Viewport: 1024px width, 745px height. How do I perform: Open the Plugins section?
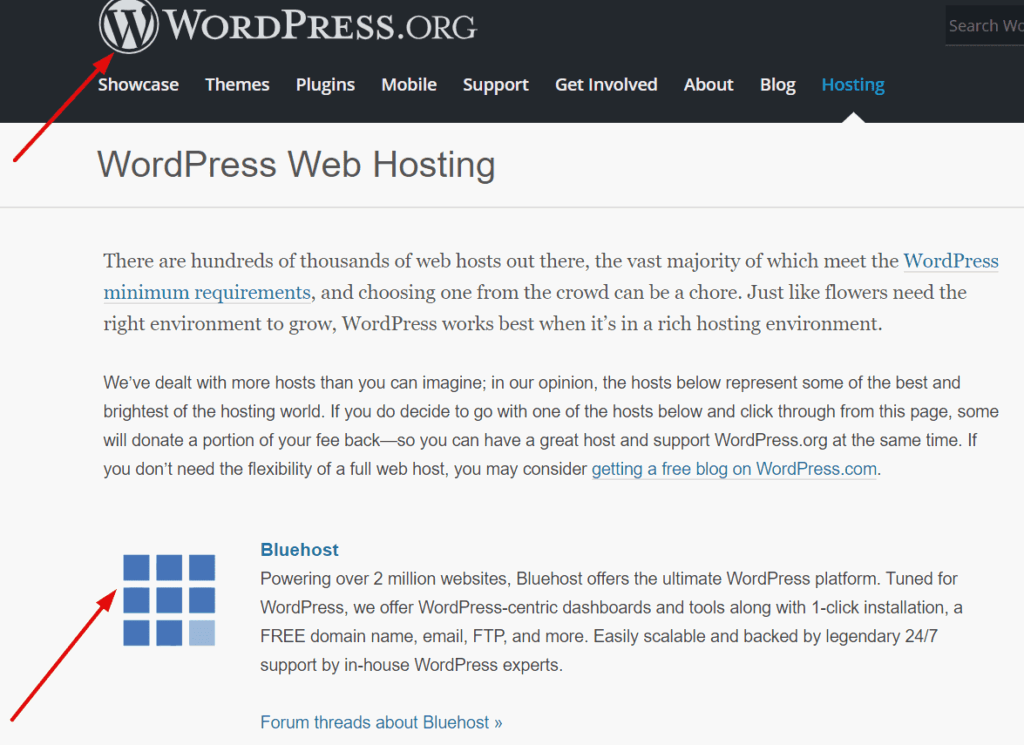coord(325,85)
